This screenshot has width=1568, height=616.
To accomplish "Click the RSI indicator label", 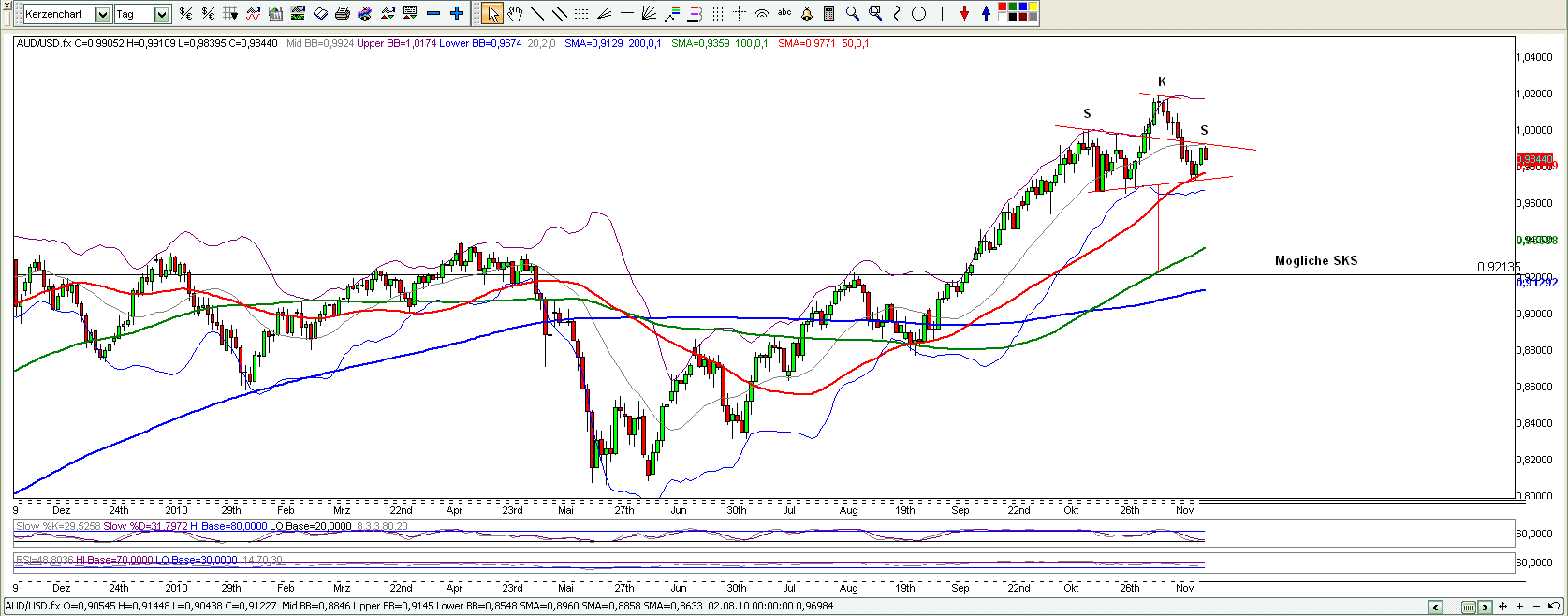I will coord(44,560).
